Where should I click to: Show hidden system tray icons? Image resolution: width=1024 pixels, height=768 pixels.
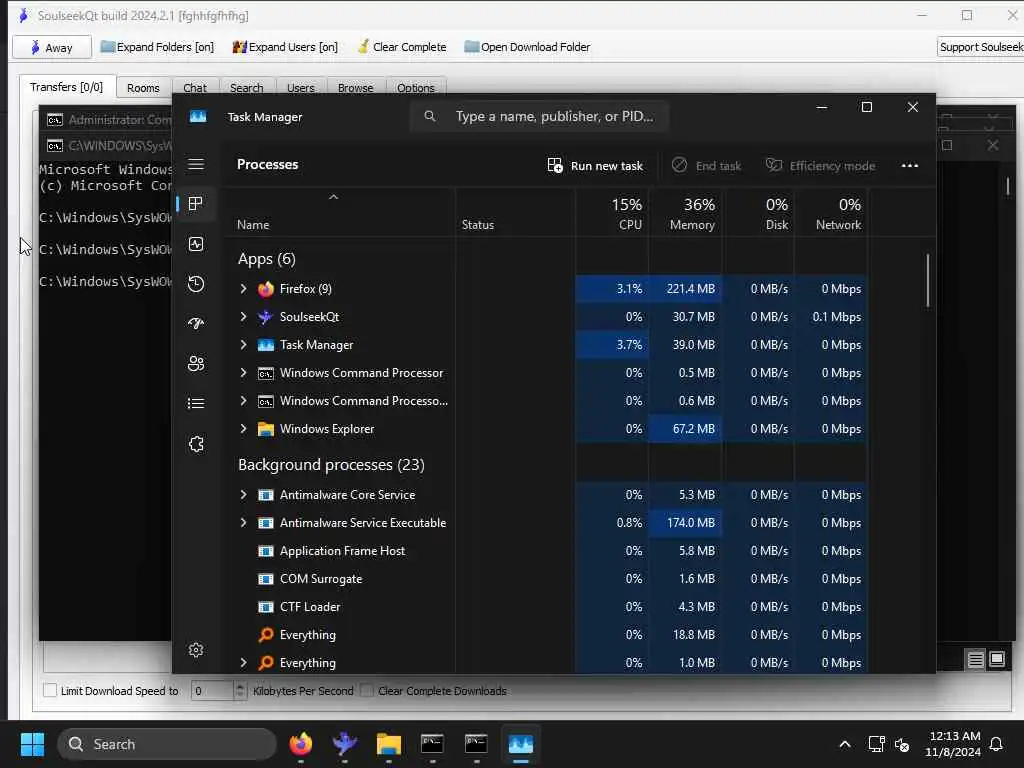click(x=844, y=744)
